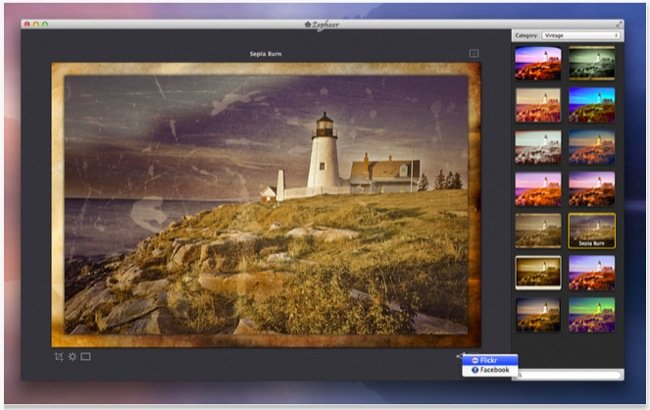
Task: Click the frame rectangle icon
Action: 86,356
